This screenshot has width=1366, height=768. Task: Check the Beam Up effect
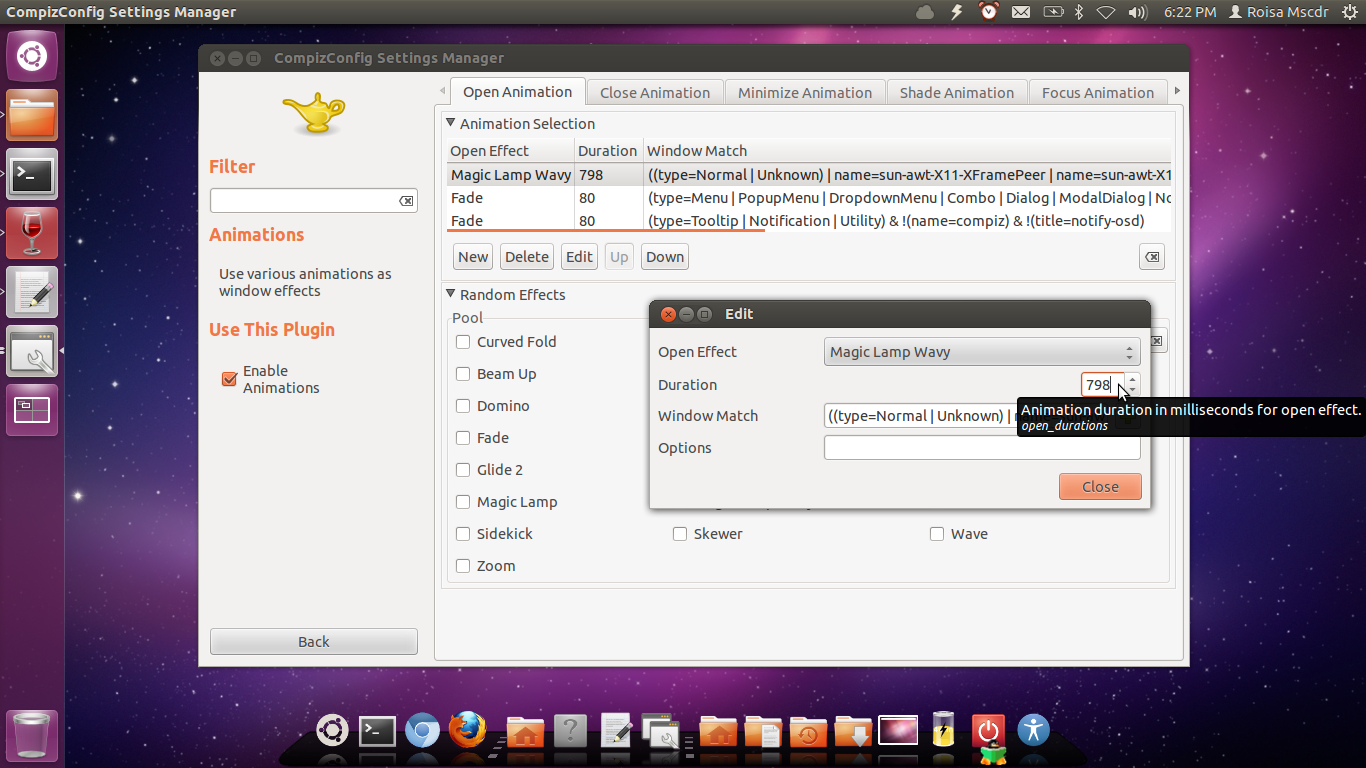463,374
